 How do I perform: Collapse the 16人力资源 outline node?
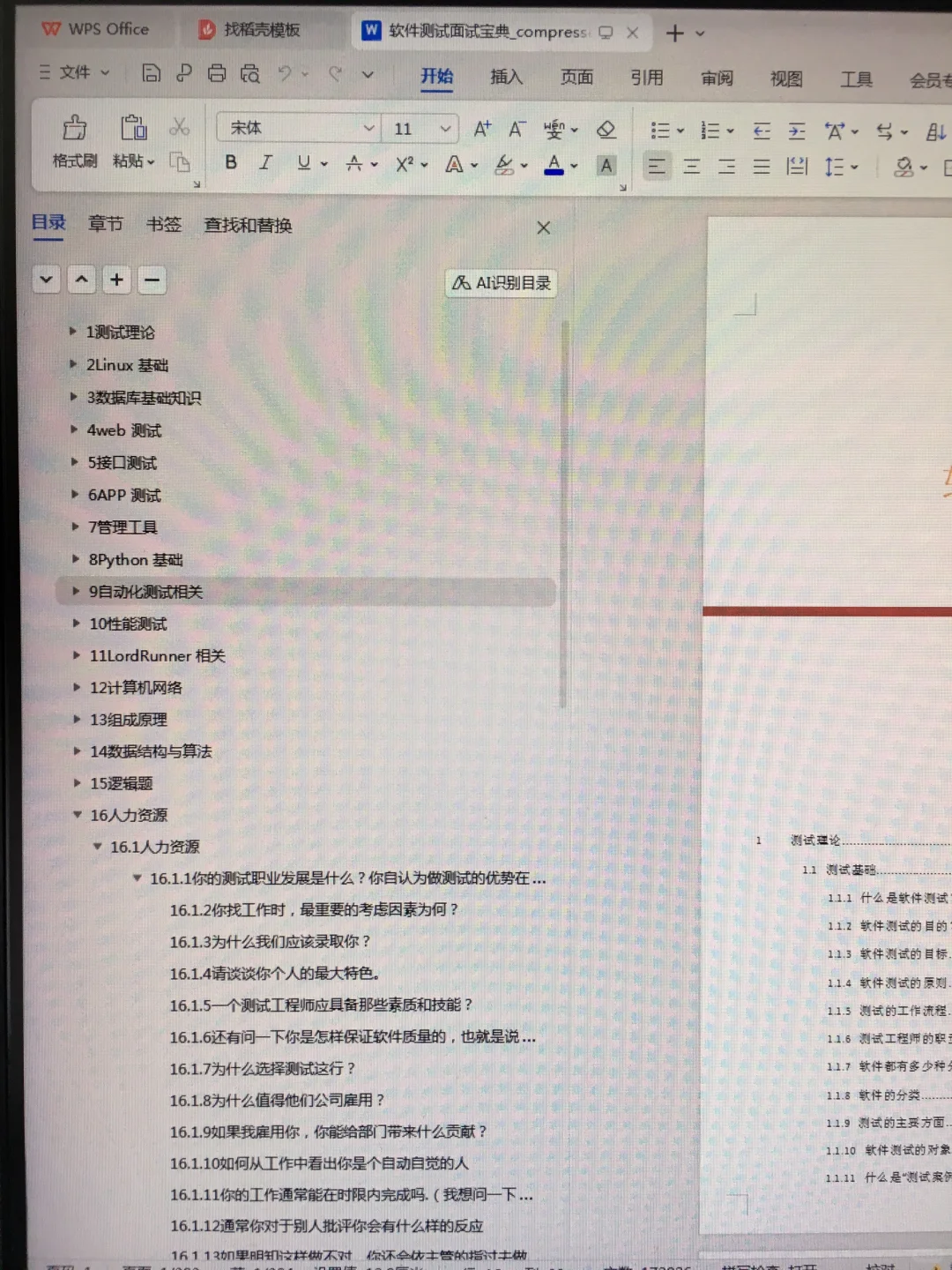tap(78, 815)
